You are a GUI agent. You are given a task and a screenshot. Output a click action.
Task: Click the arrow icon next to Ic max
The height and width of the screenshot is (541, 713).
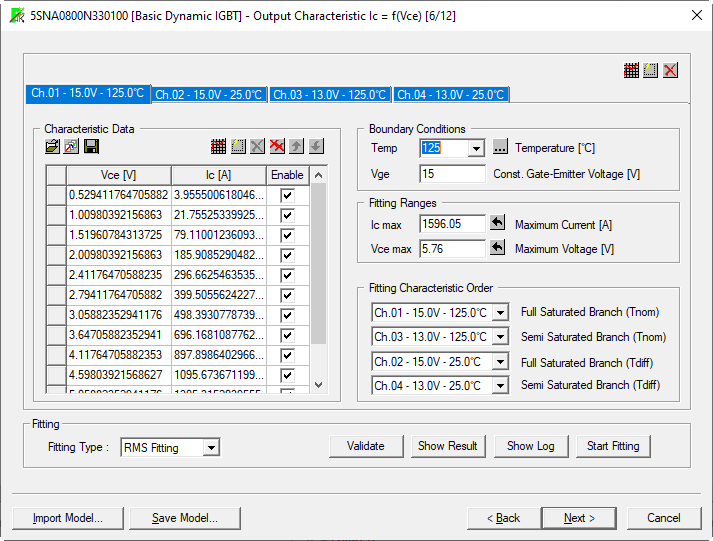tap(497, 224)
